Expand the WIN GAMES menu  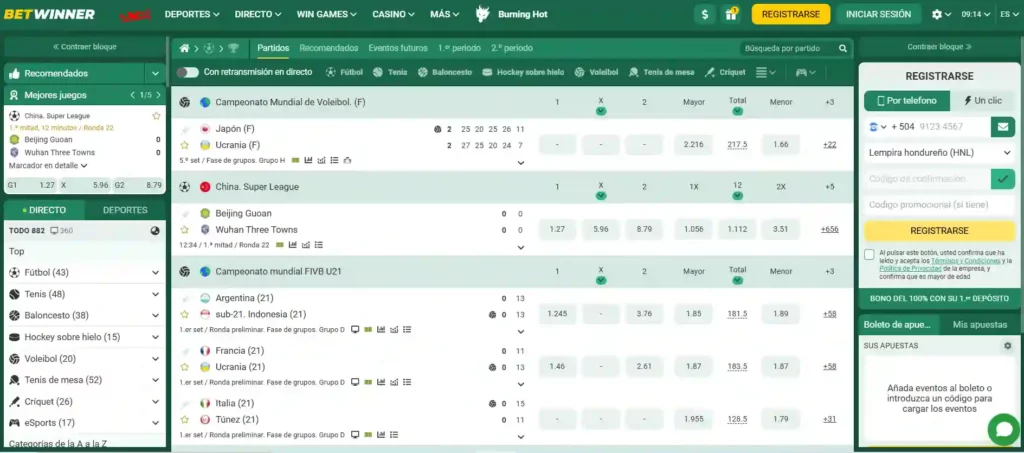[327, 14]
